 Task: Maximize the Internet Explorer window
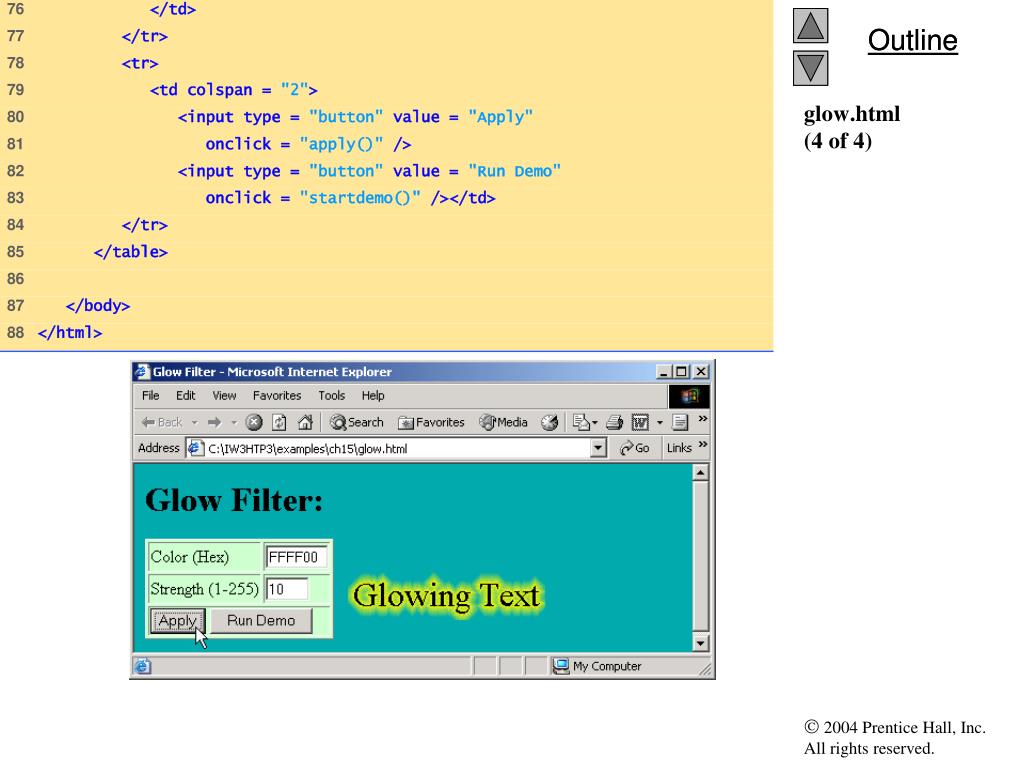point(681,372)
